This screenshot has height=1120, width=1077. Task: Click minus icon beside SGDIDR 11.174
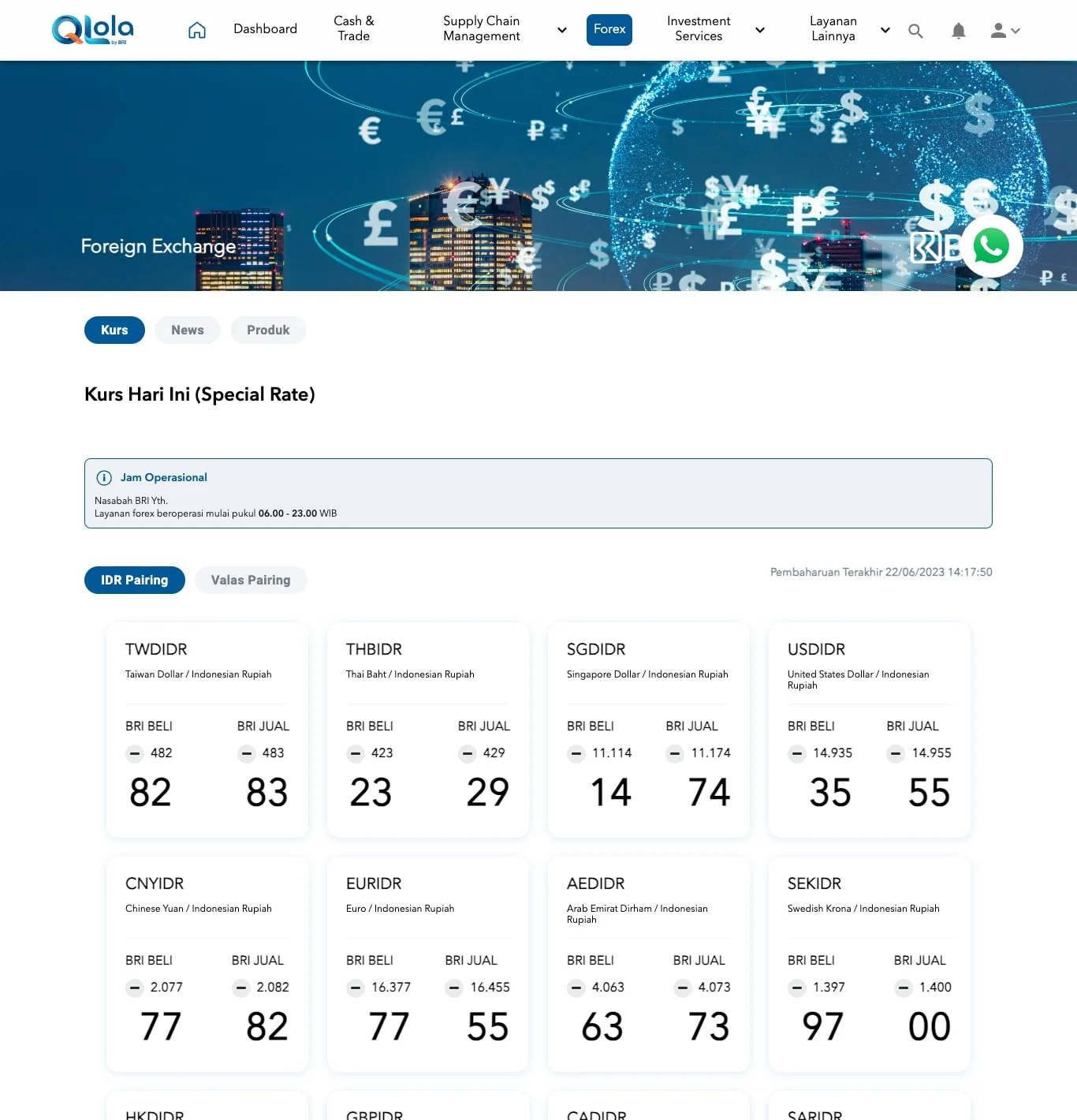pyautogui.click(x=675, y=753)
